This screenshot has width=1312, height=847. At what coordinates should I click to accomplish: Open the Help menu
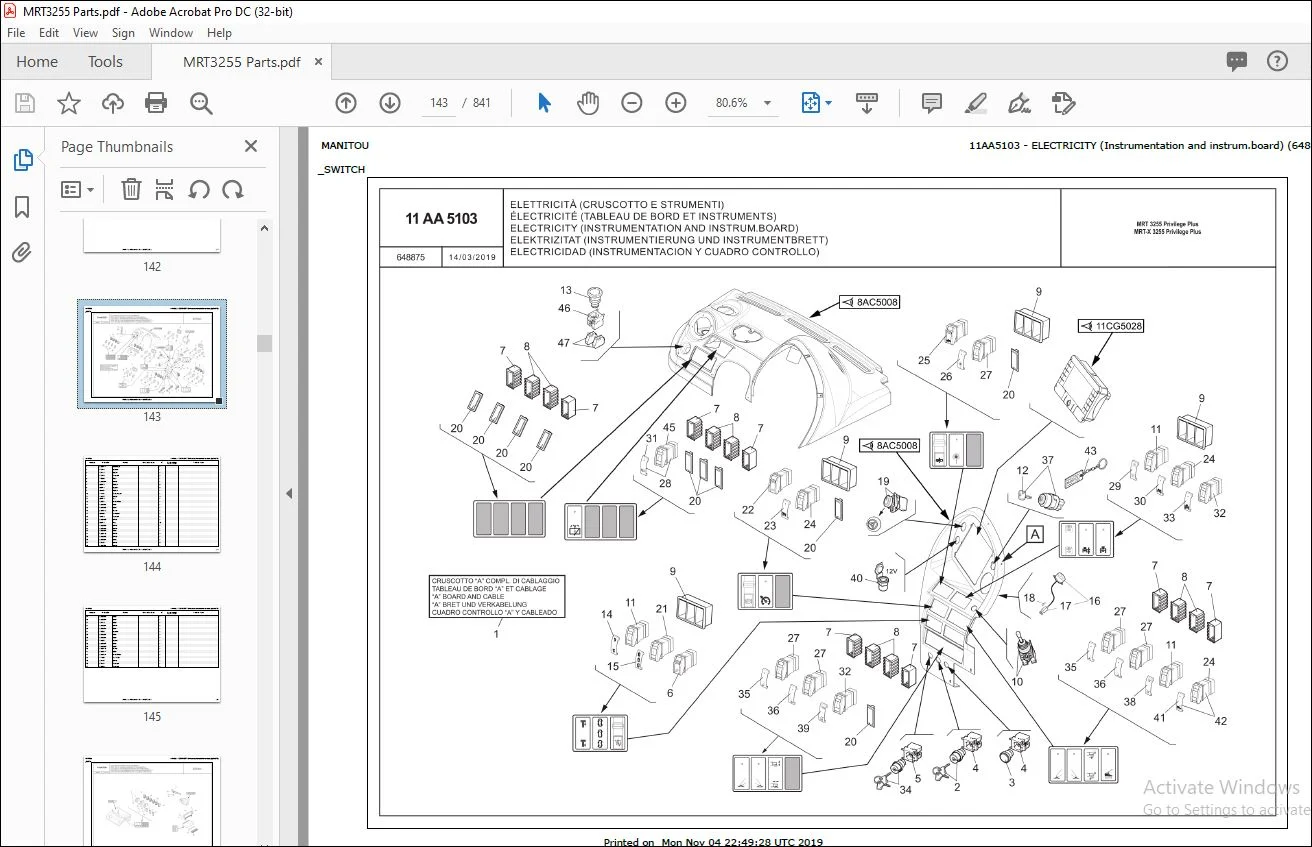point(219,33)
